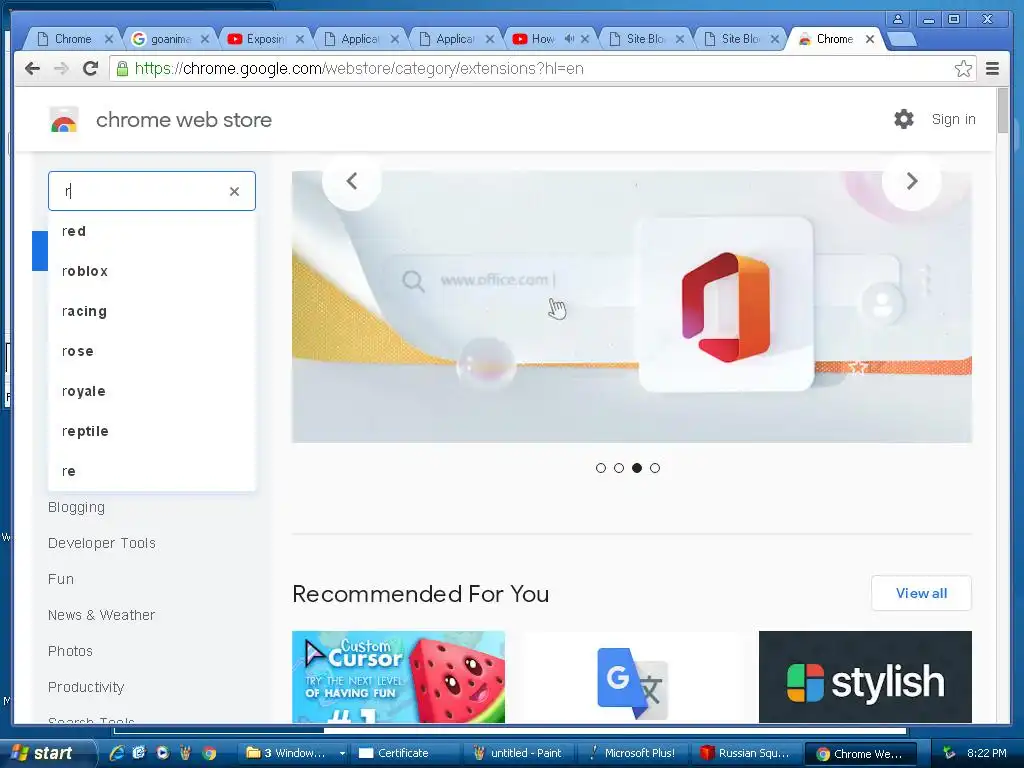Select third carousel dot
The image size is (1024, 768).
point(637,468)
